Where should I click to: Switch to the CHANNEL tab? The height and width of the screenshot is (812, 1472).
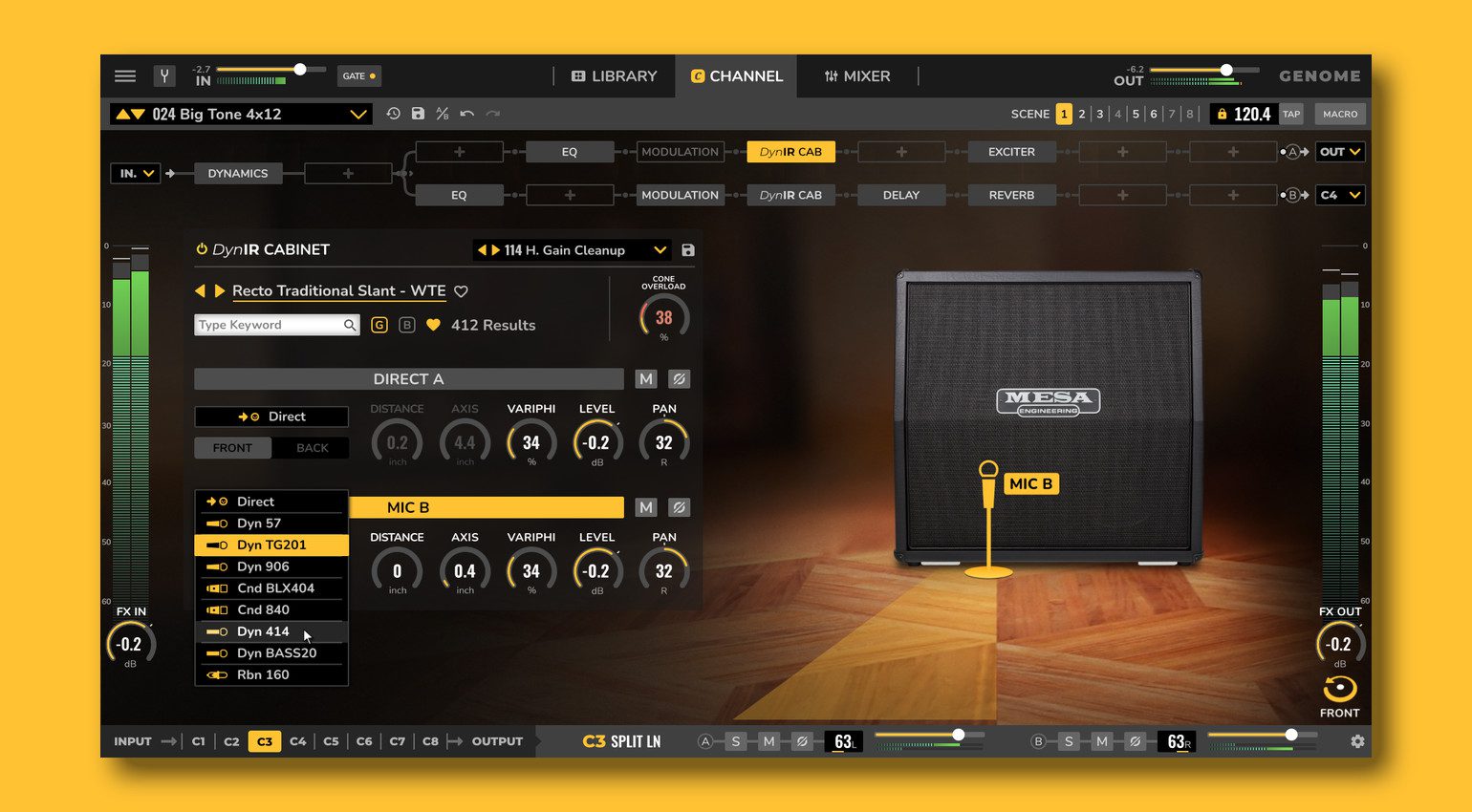(737, 75)
